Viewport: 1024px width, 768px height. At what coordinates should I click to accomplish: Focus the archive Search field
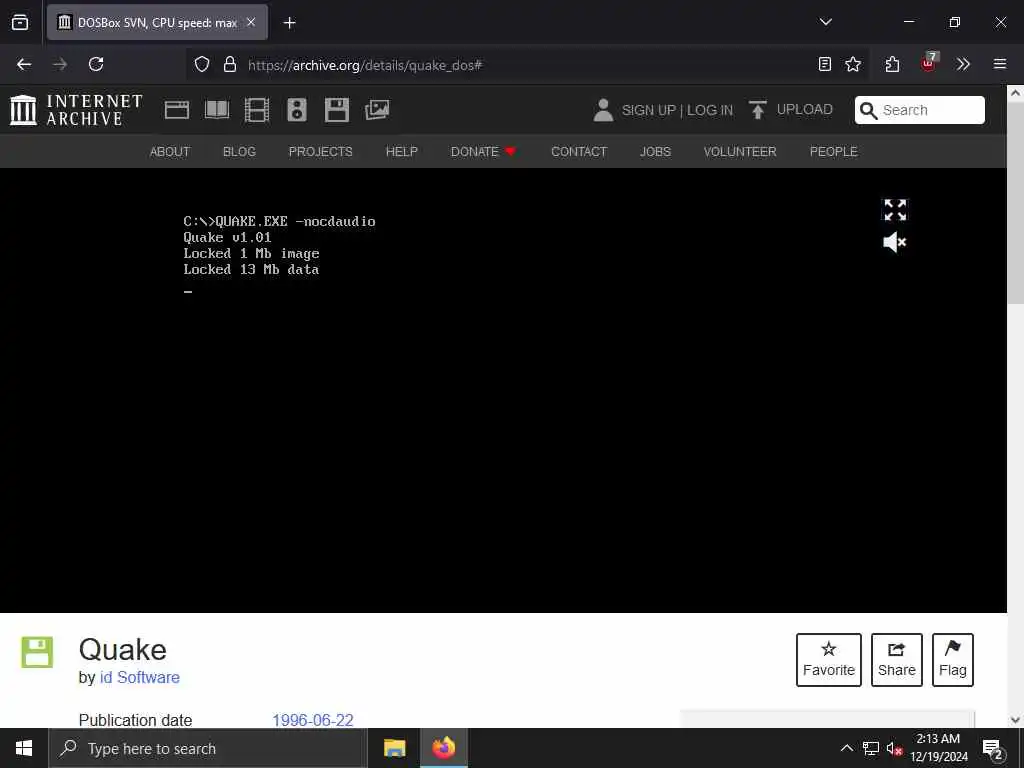(920, 110)
